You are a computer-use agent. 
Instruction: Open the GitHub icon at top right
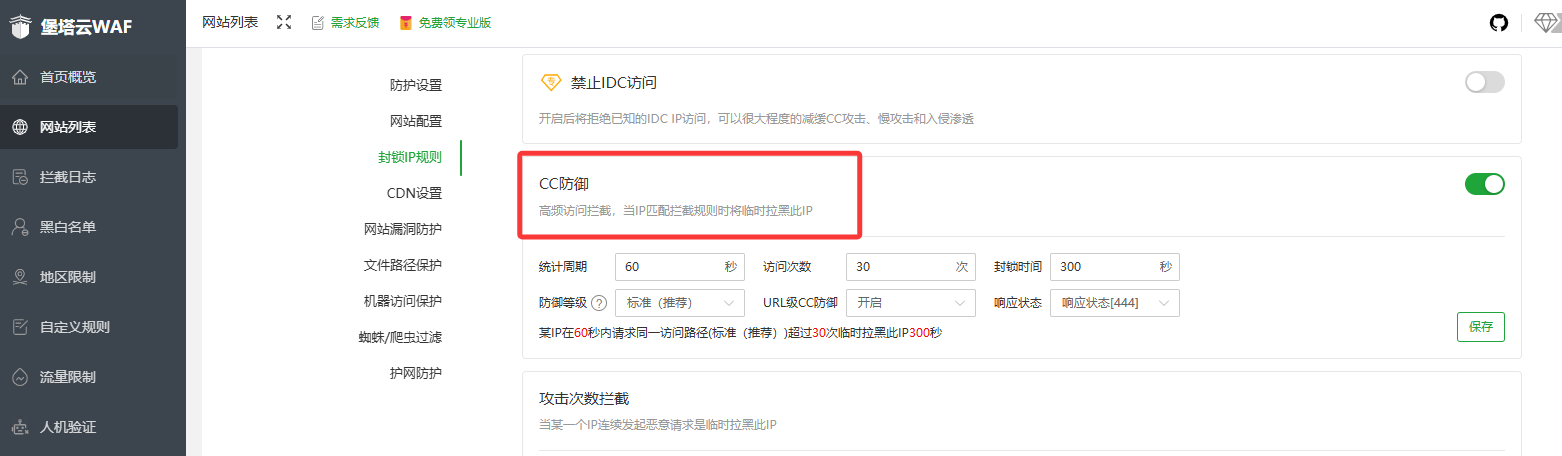[1499, 22]
